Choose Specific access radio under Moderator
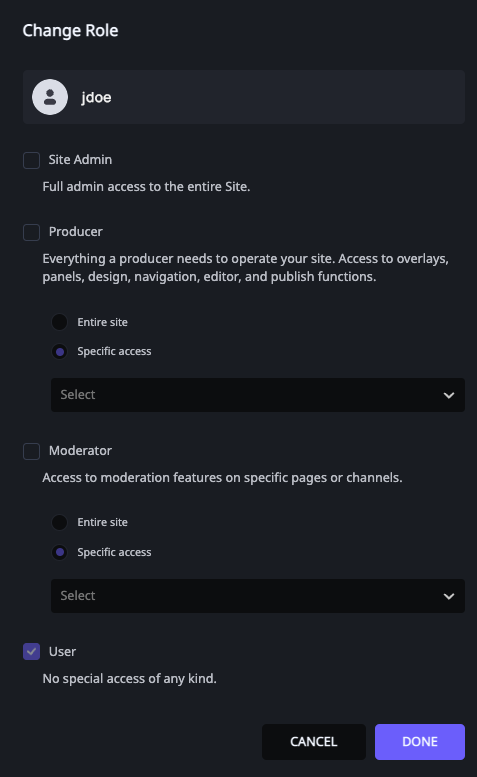The width and height of the screenshot is (477, 777). [x=59, y=552]
